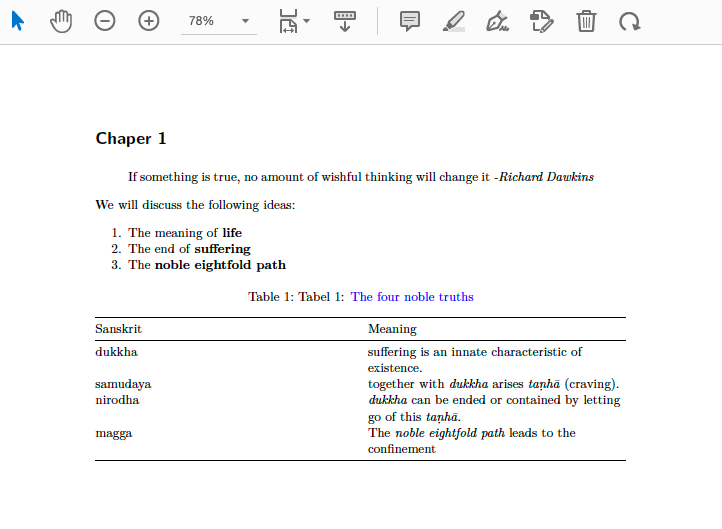Add a sticky note comment
The height and width of the screenshot is (529, 722).
(x=410, y=21)
